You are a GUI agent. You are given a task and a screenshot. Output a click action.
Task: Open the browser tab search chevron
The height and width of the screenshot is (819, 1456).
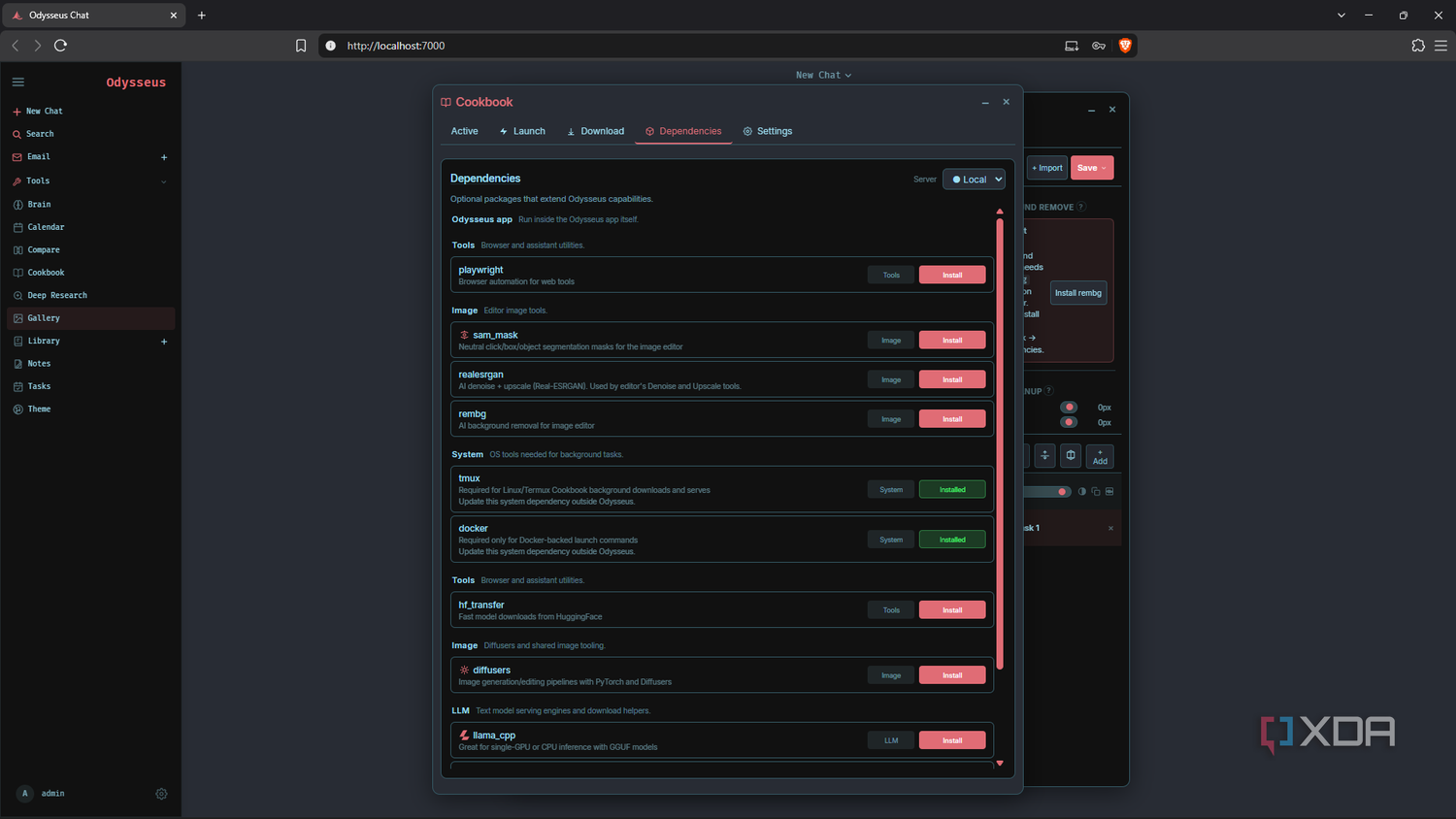point(1341,16)
